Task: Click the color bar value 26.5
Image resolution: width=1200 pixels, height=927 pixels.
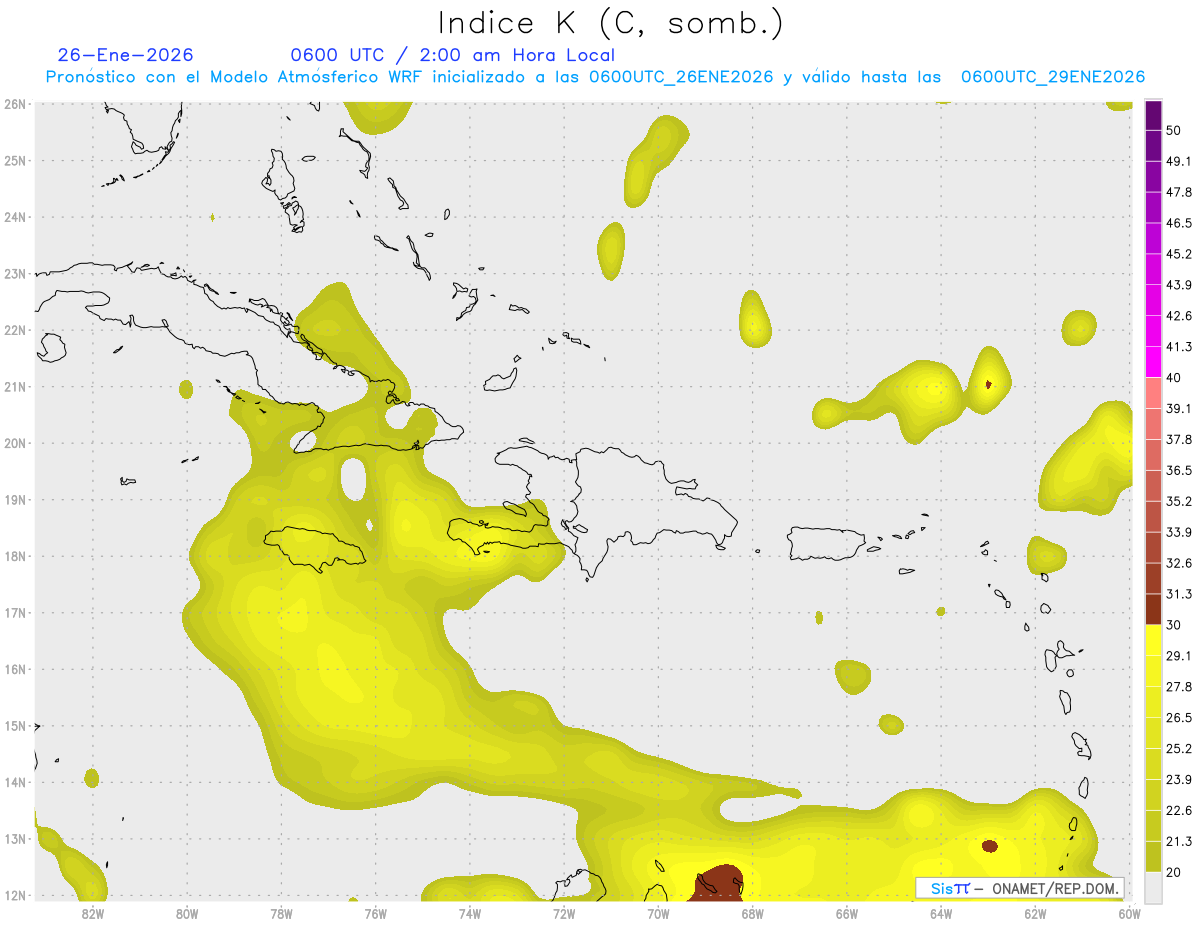Action: [x=1179, y=718]
